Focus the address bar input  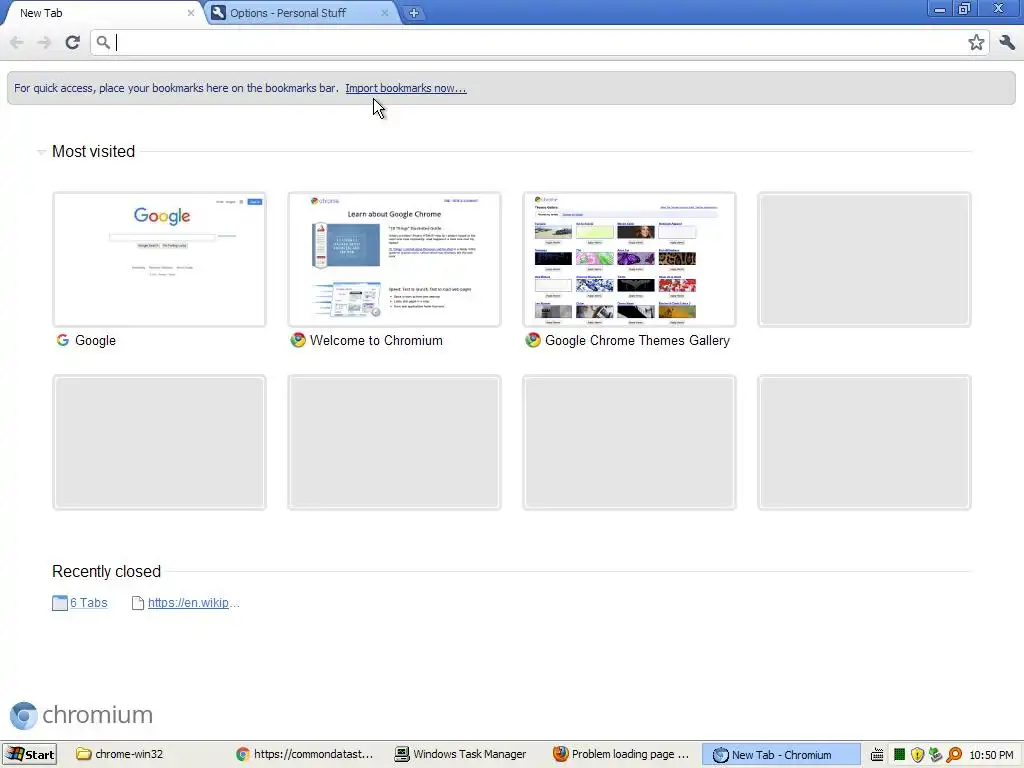[539, 42]
